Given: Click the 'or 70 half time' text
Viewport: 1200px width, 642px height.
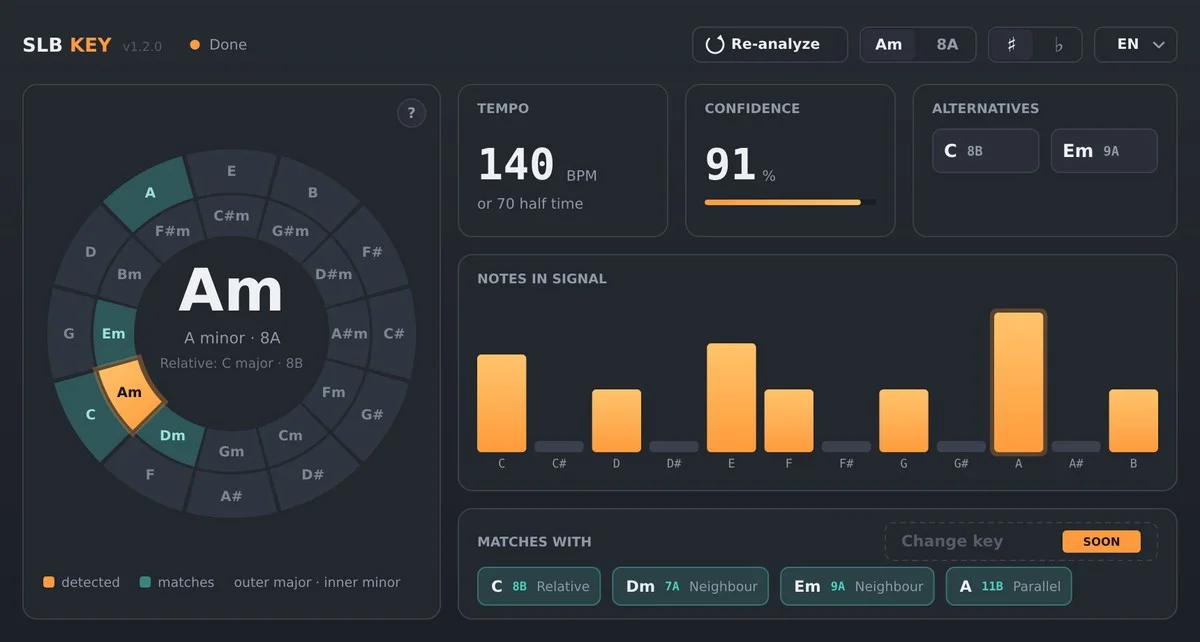Looking at the screenshot, I should coord(530,203).
